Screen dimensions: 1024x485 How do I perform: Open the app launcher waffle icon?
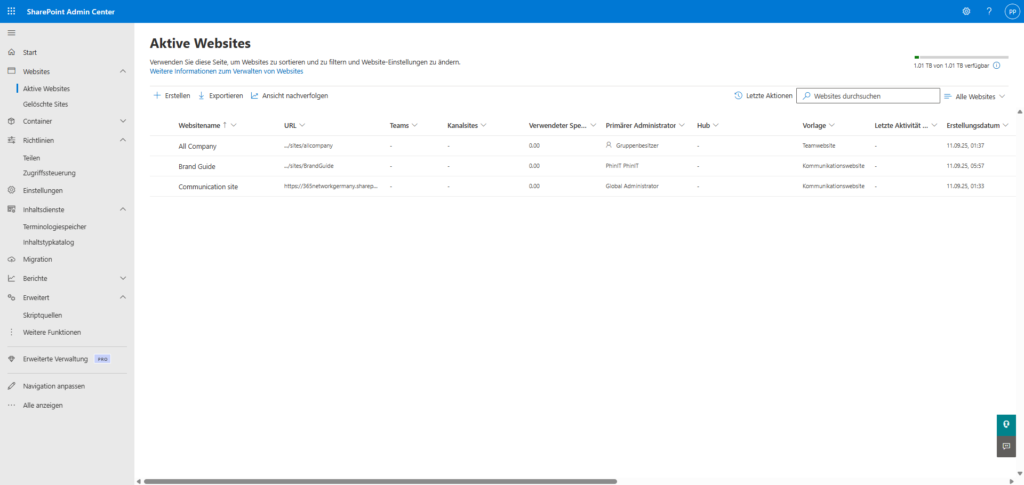11,11
